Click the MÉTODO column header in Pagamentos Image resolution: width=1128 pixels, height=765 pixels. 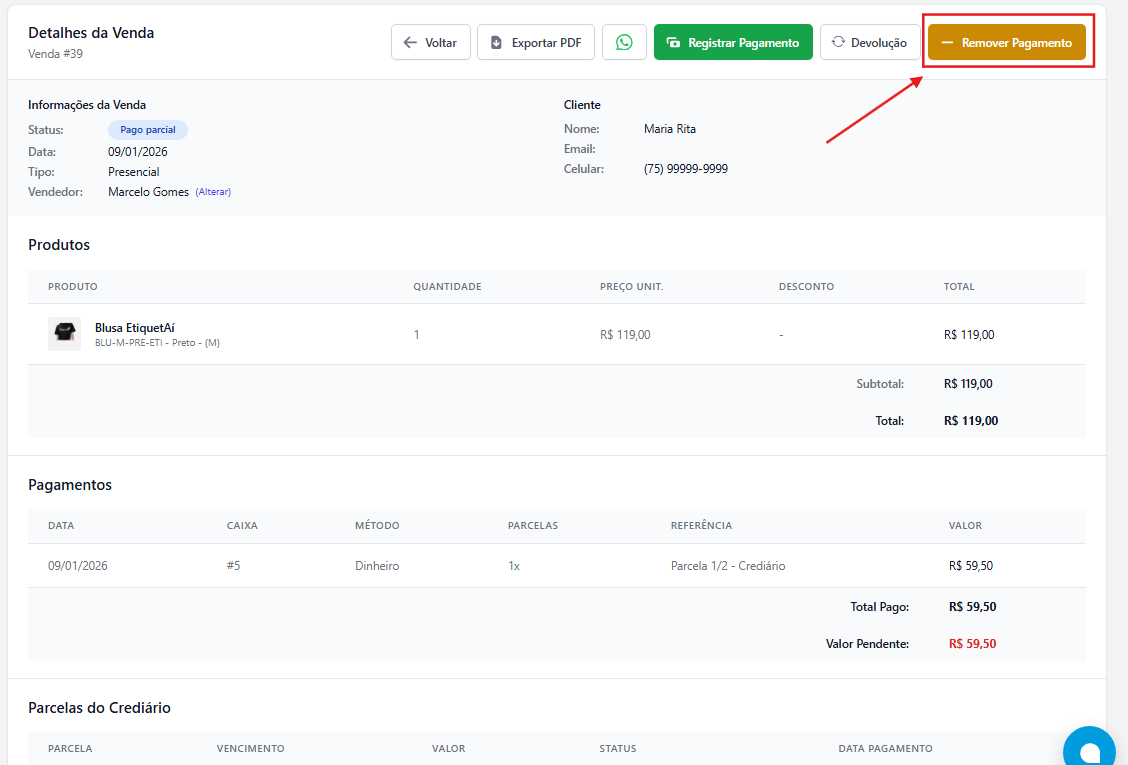(x=377, y=525)
